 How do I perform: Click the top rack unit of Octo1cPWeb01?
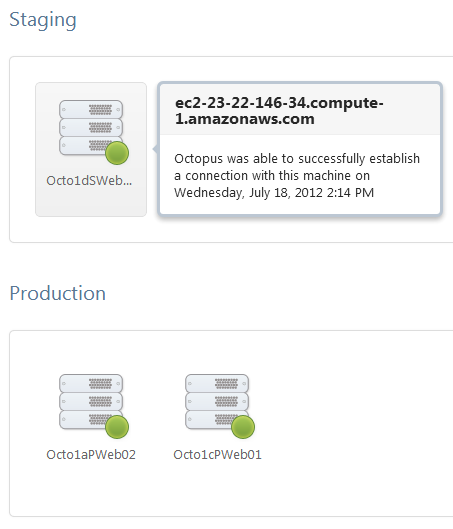pos(217,383)
